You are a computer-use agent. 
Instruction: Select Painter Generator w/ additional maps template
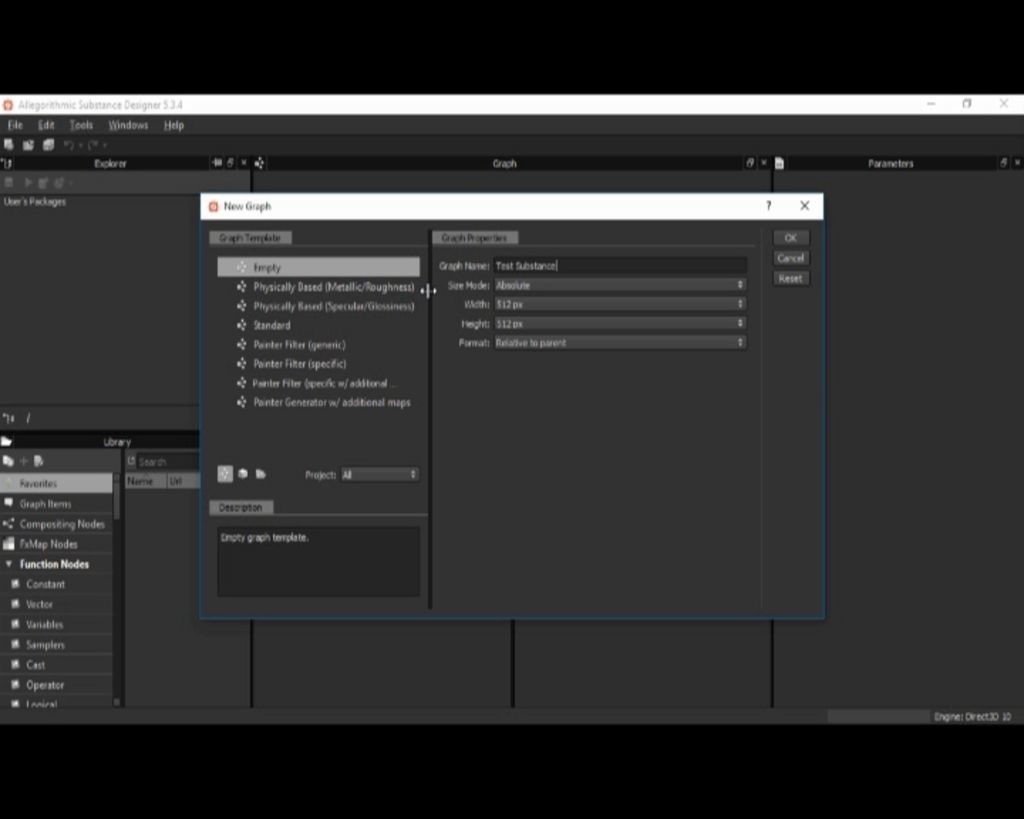[x=319, y=402]
